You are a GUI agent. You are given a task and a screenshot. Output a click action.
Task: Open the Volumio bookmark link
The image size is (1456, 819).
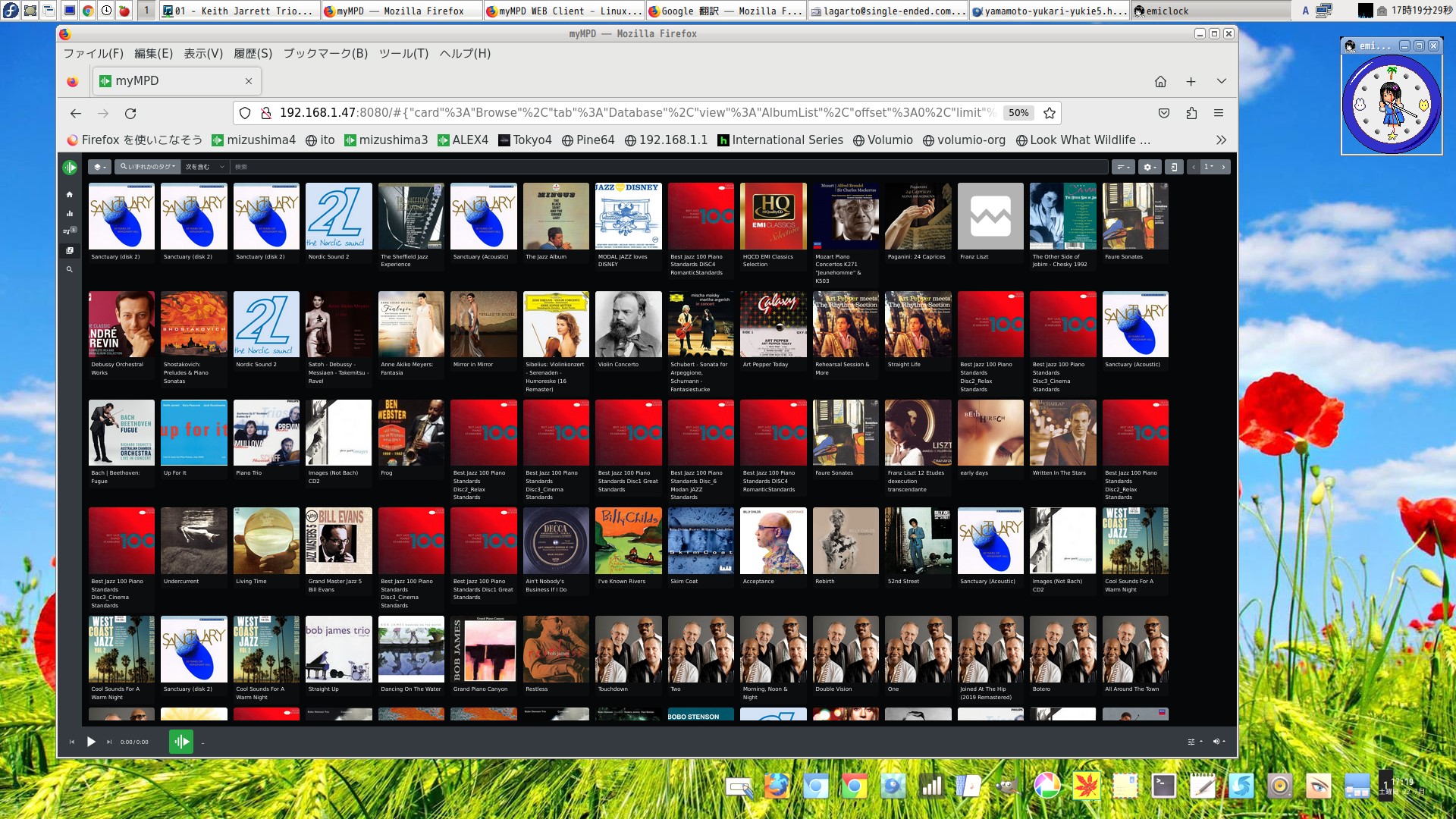883,140
